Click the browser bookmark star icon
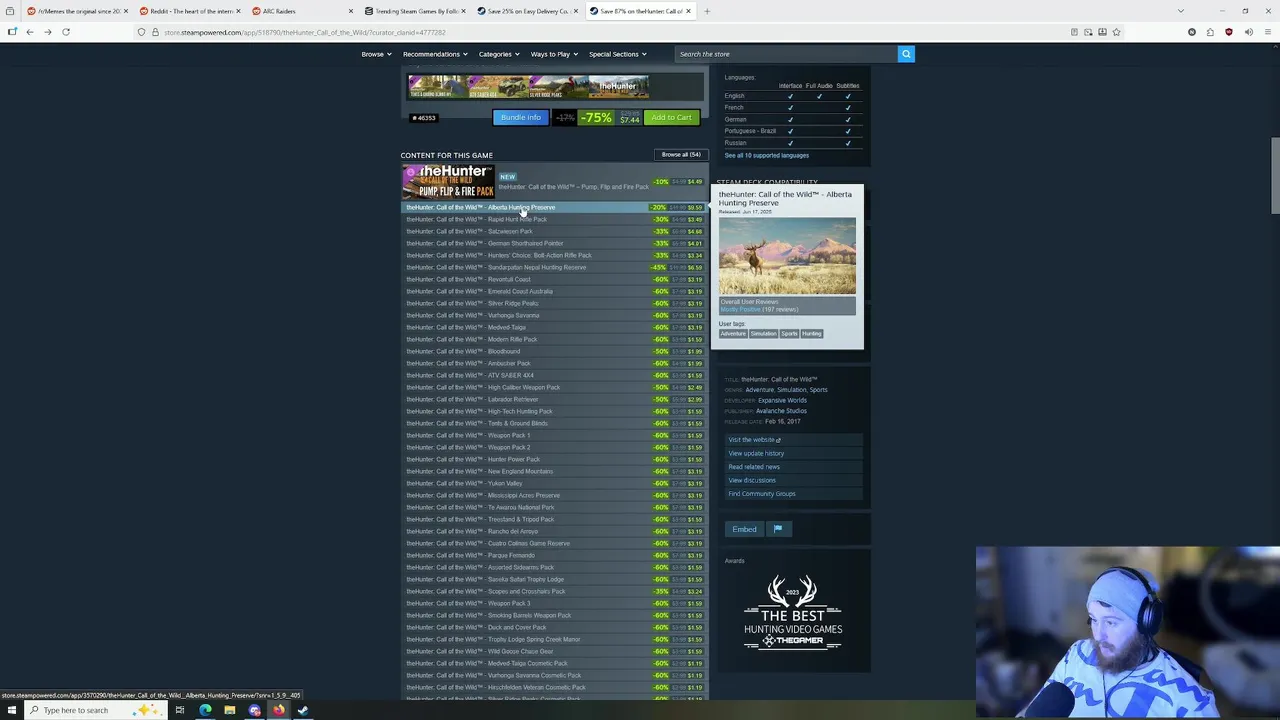The image size is (1280, 720). point(1116,32)
